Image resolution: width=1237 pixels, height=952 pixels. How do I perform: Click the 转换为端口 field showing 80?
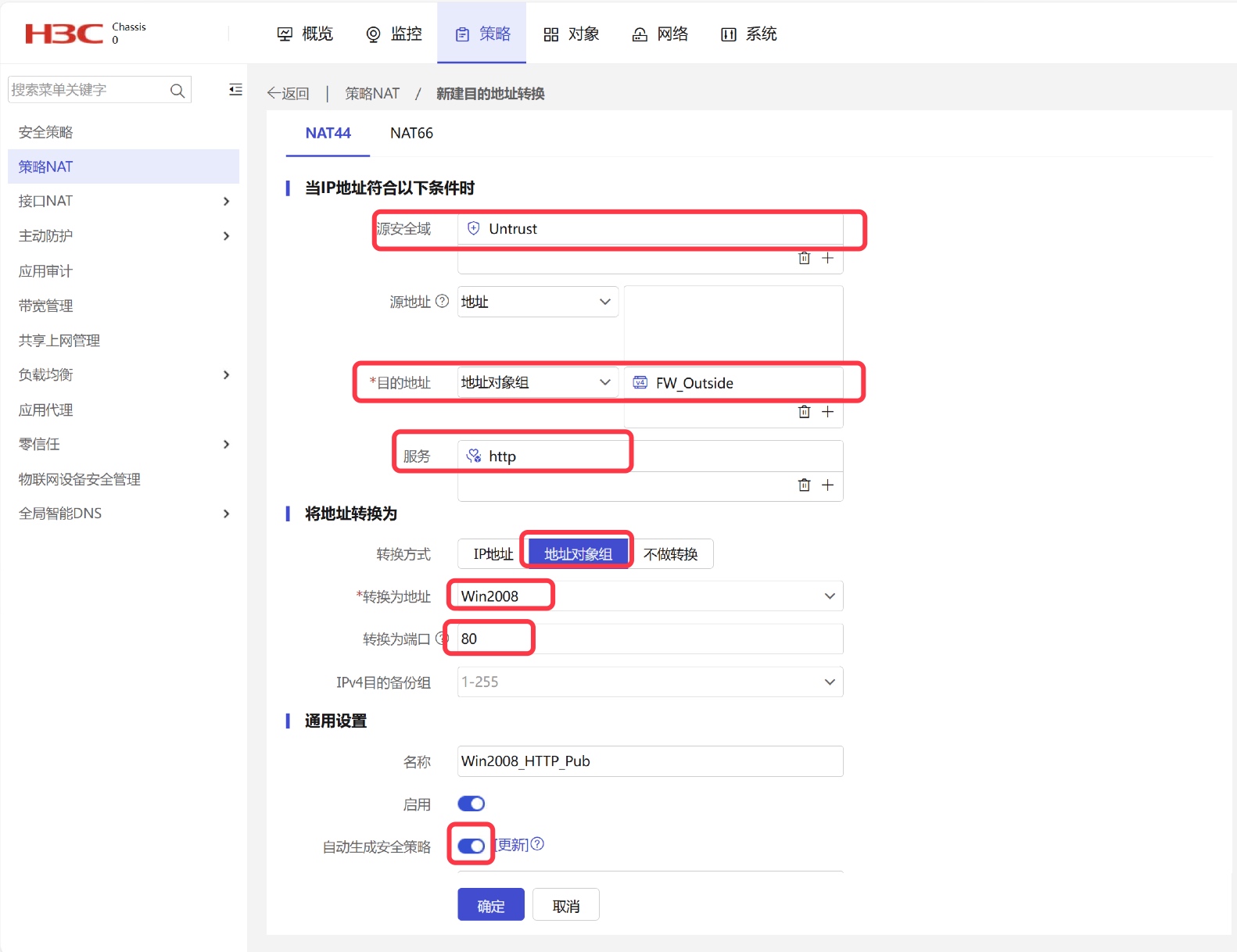650,639
